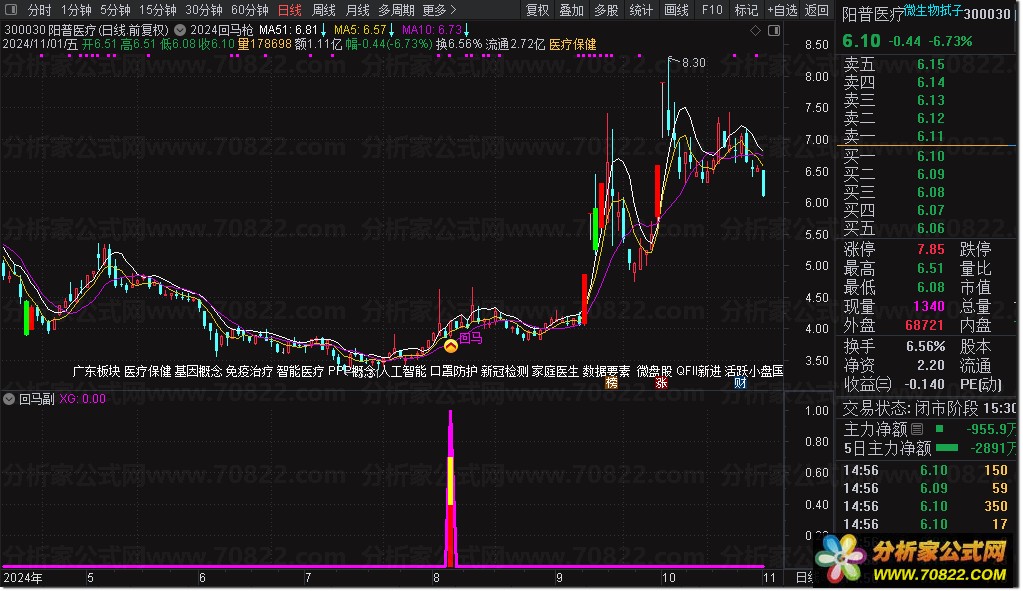
Task: Click the 口罩防护 concept tag
Action: (x=453, y=371)
